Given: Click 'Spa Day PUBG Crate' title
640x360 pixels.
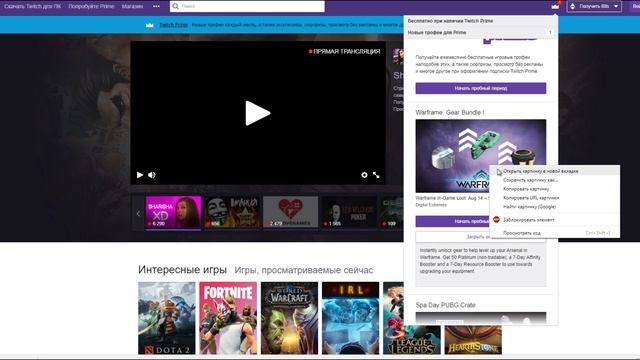Looking at the screenshot, I should tap(445, 305).
